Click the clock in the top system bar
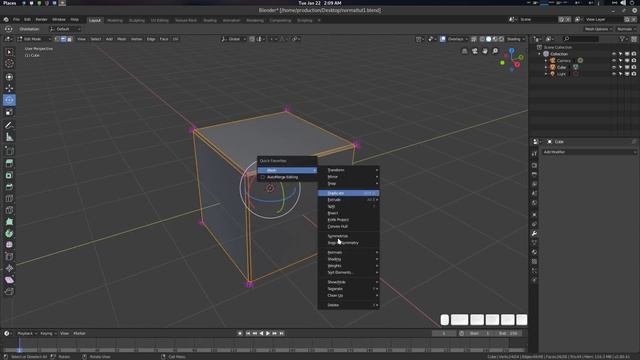The width and height of the screenshot is (640, 360). [x=320, y=3]
